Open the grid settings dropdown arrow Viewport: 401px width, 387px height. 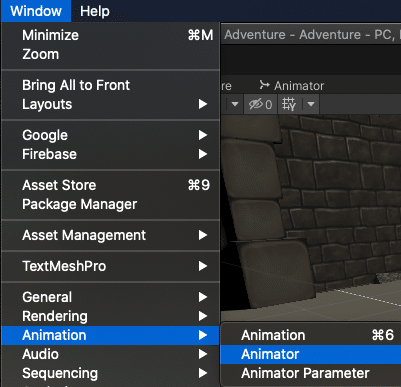311,104
